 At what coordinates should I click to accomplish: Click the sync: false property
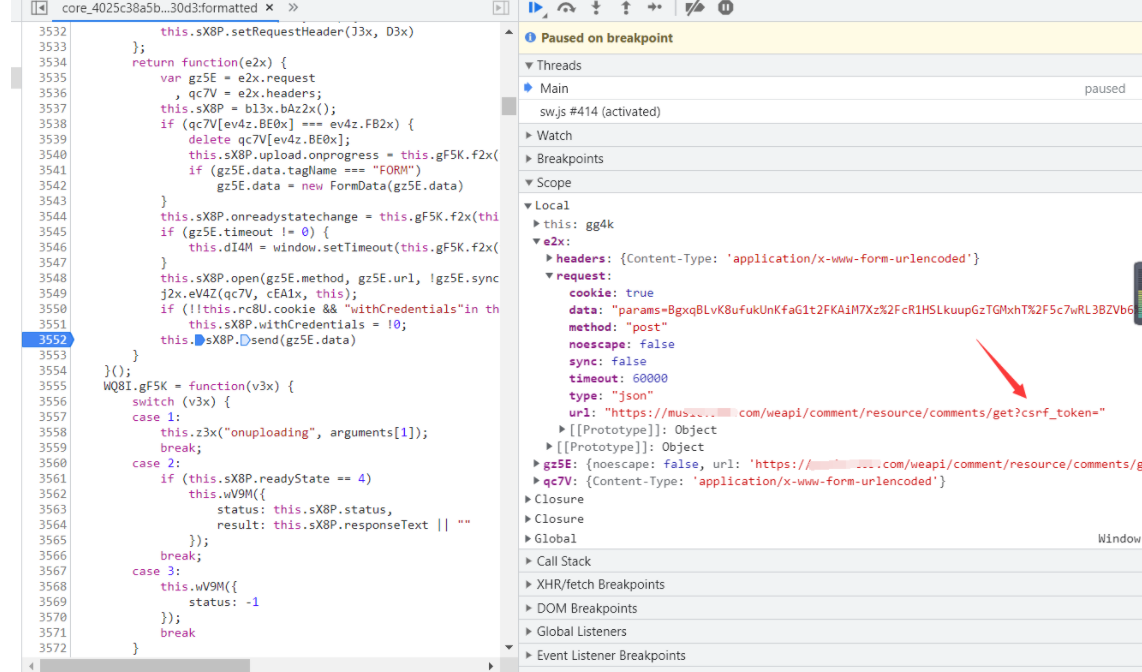[607, 362]
